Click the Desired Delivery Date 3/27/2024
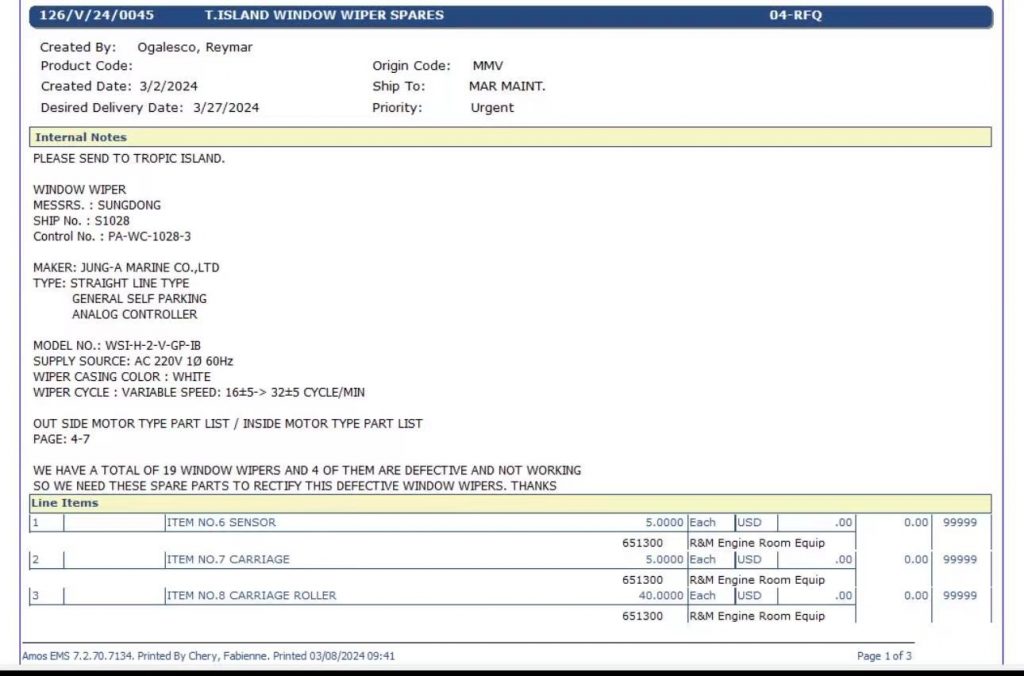 (x=225, y=108)
